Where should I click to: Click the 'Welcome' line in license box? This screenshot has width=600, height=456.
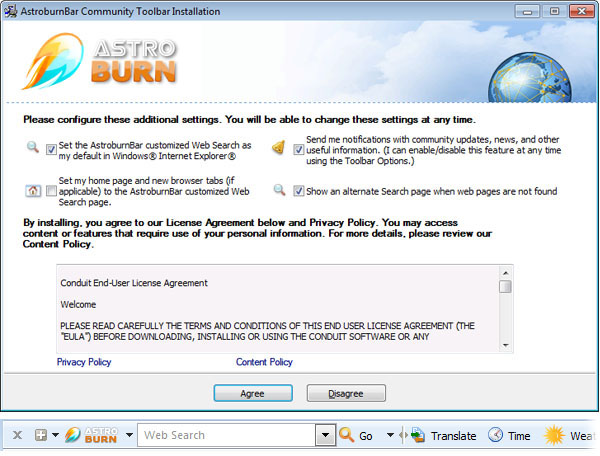coord(78,305)
